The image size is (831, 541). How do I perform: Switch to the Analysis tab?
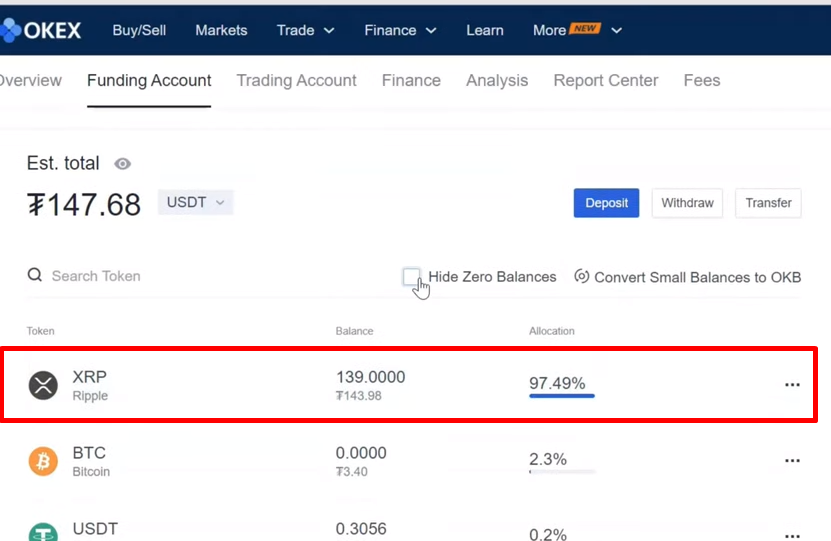497,81
